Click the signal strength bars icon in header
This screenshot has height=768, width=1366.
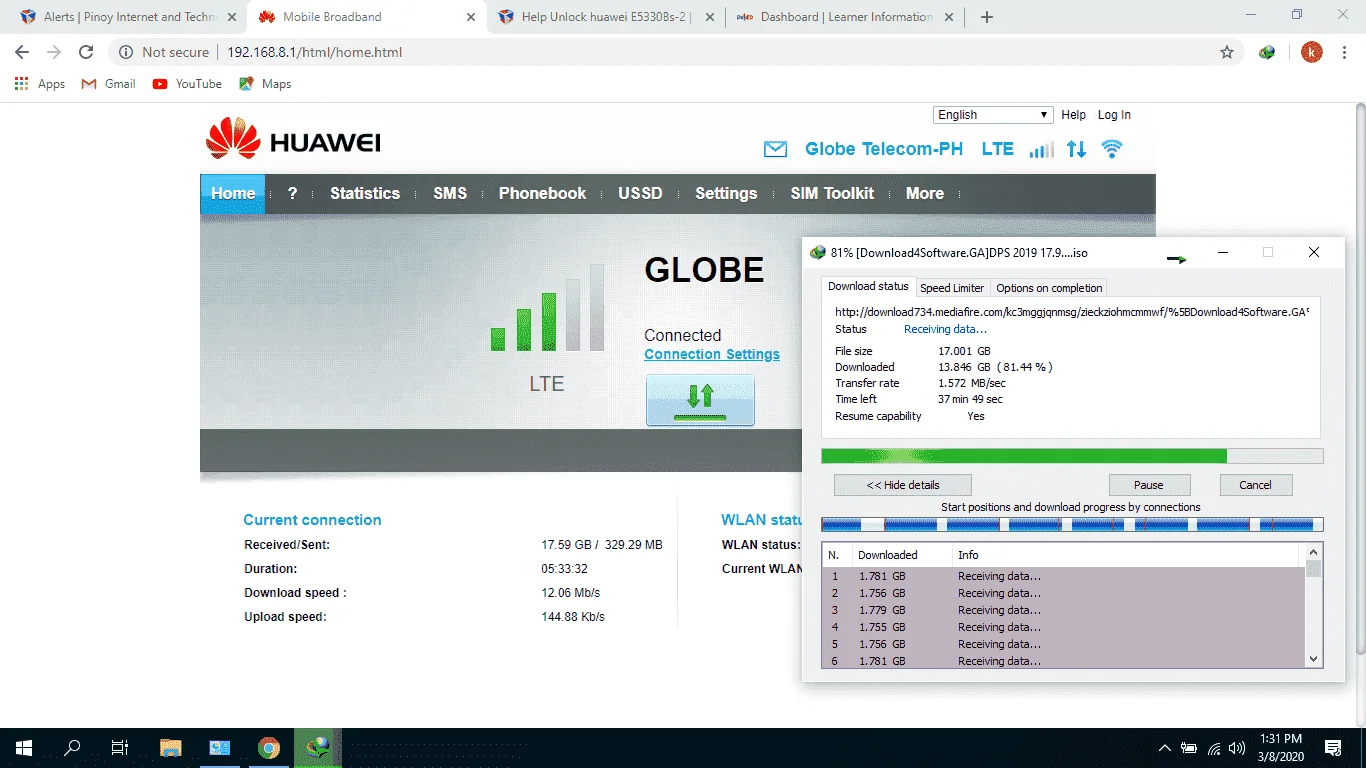(1042, 149)
